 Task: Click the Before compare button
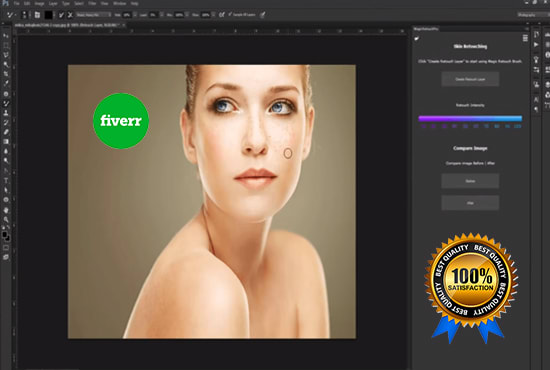click(x=470, y=181)
